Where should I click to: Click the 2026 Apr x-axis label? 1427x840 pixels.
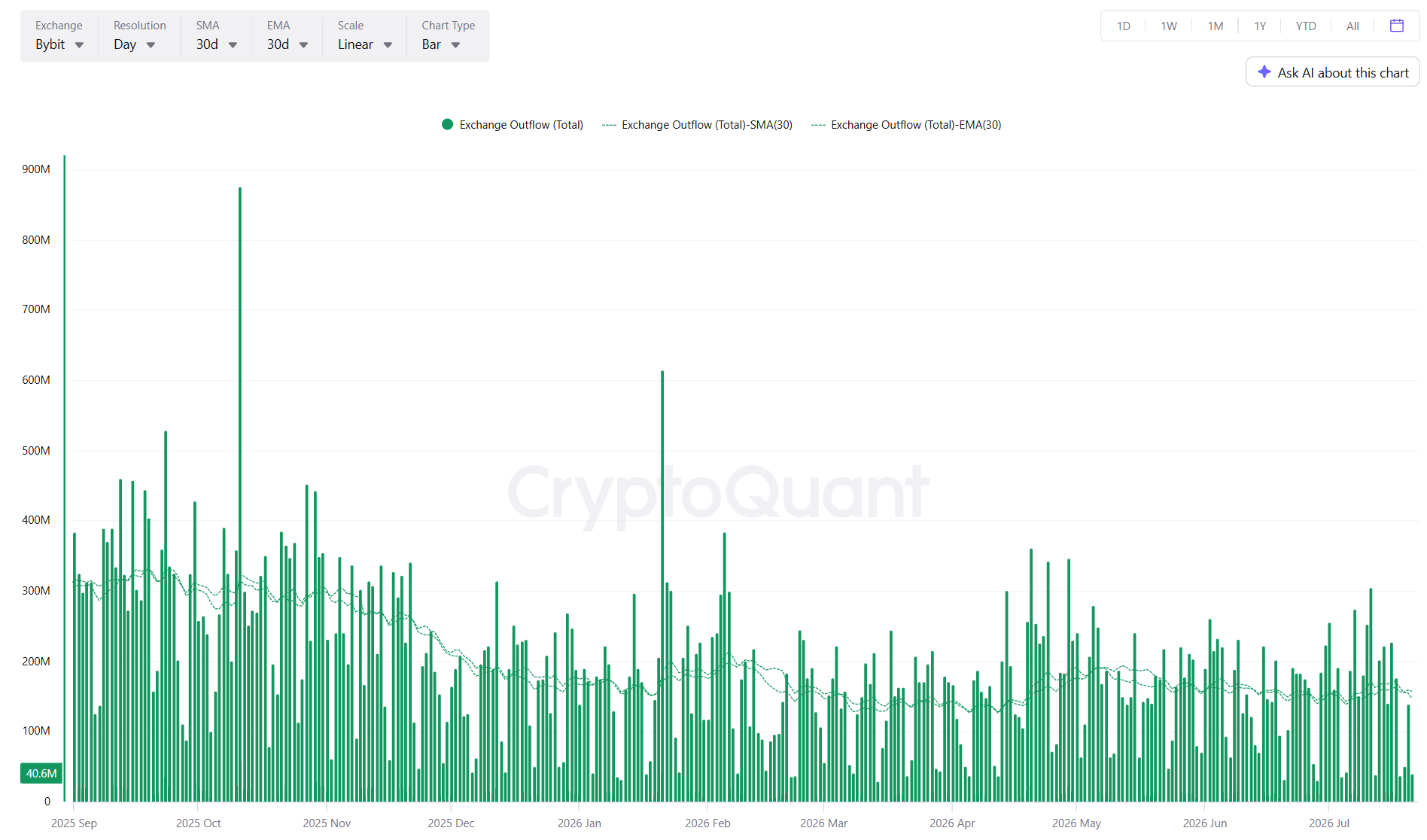tap(952, 823)
